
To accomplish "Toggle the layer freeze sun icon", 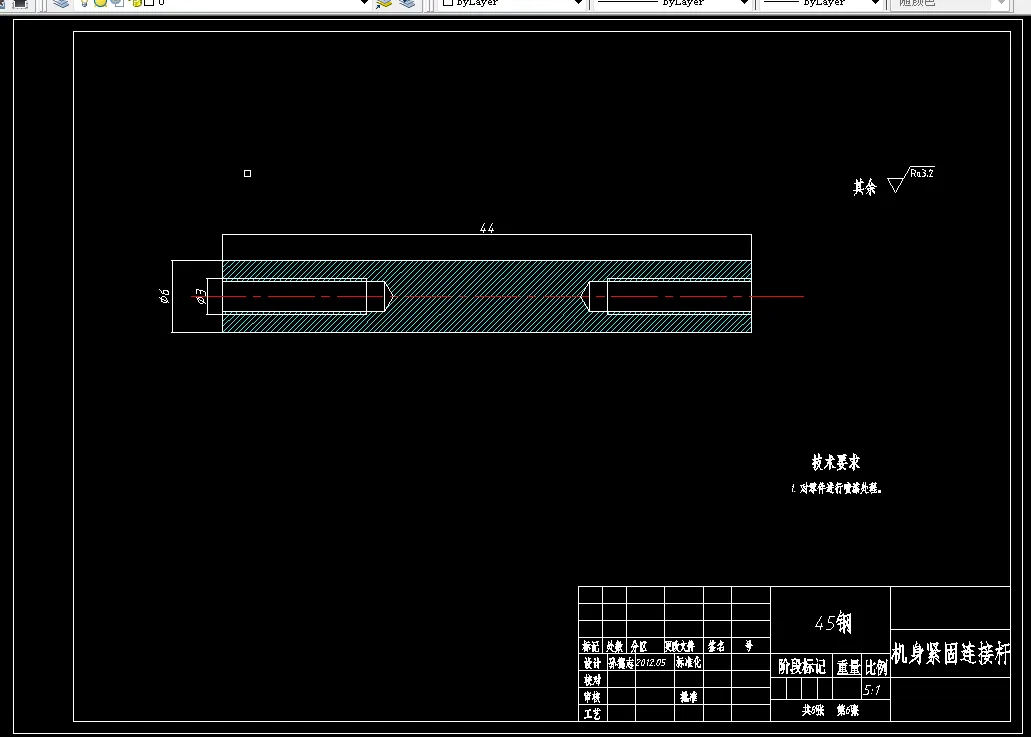I will [x=100, y=3].
